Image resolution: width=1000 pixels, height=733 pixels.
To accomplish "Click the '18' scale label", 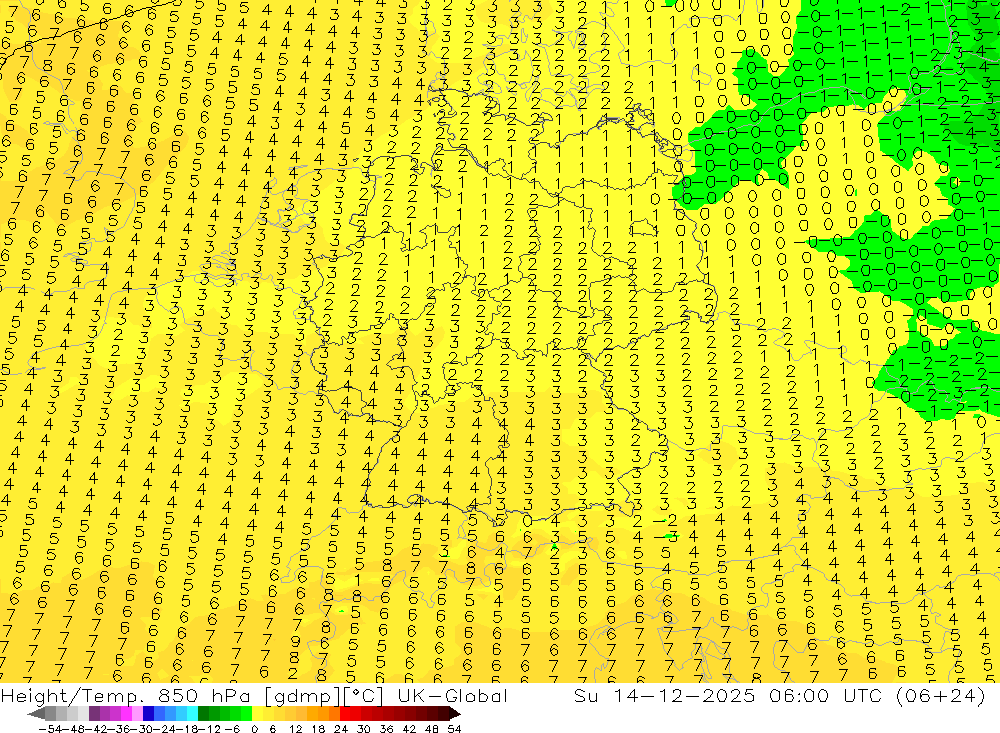I will 318,729.
